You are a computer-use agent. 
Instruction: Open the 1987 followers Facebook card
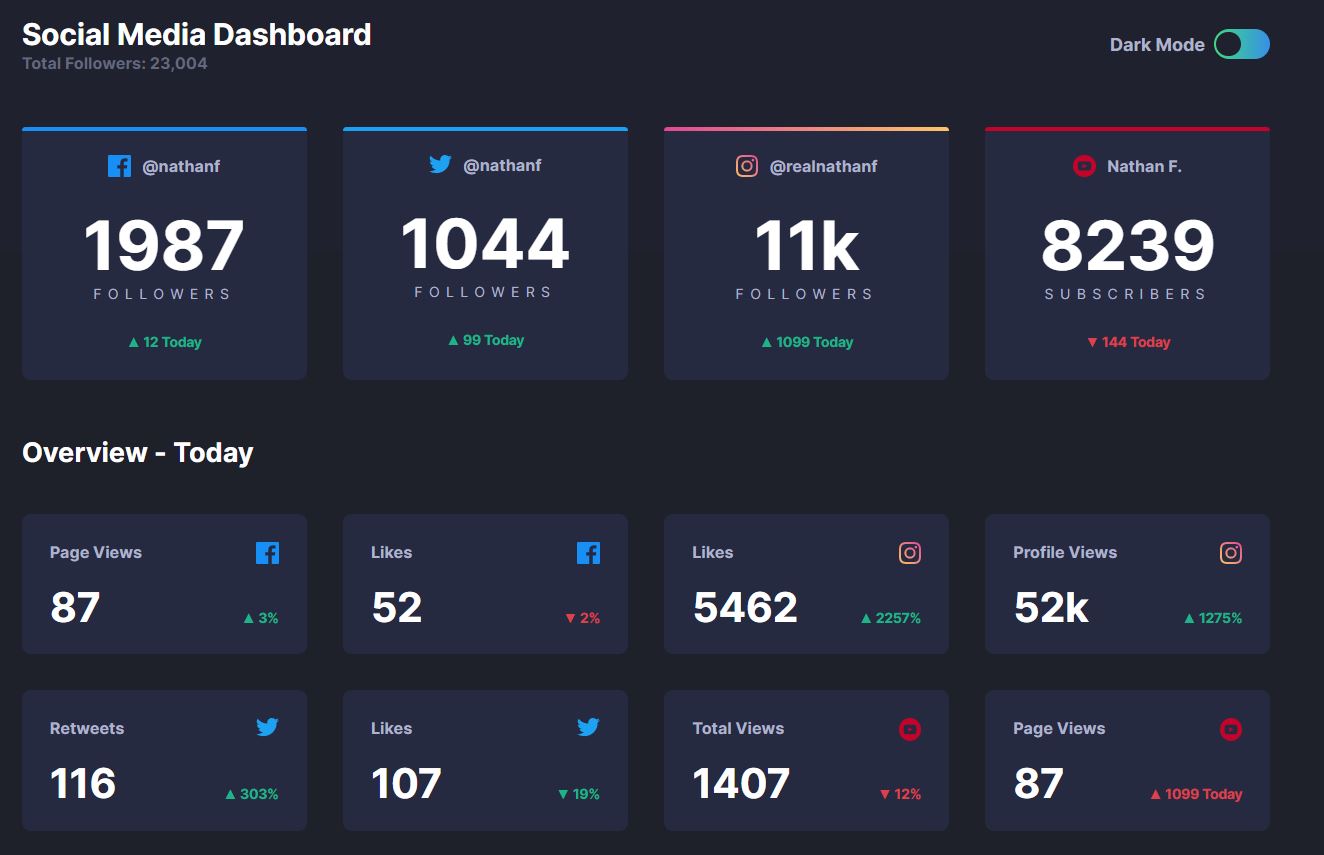[x=164, y=253]
